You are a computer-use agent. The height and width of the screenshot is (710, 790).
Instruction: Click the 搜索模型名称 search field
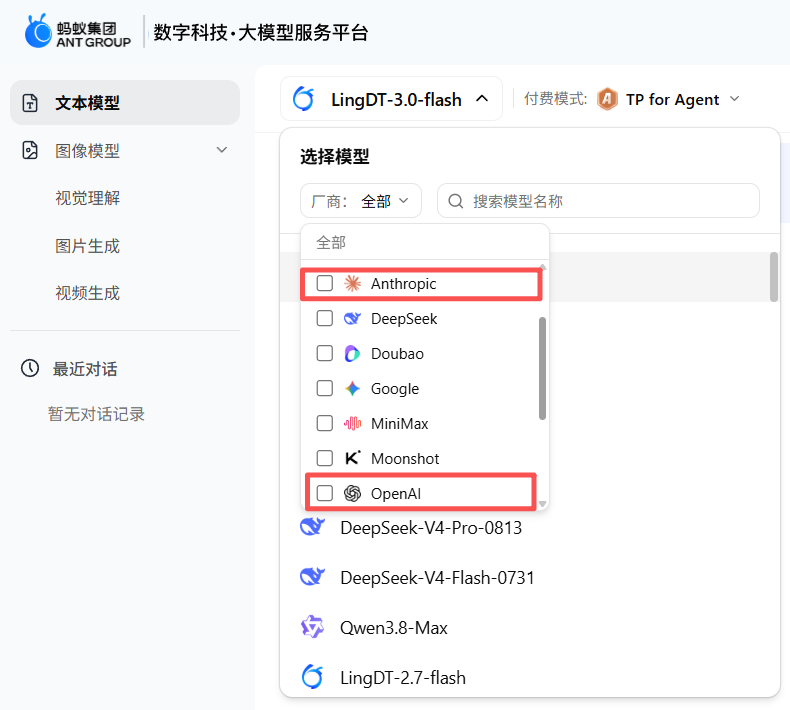tap(598, 201)
